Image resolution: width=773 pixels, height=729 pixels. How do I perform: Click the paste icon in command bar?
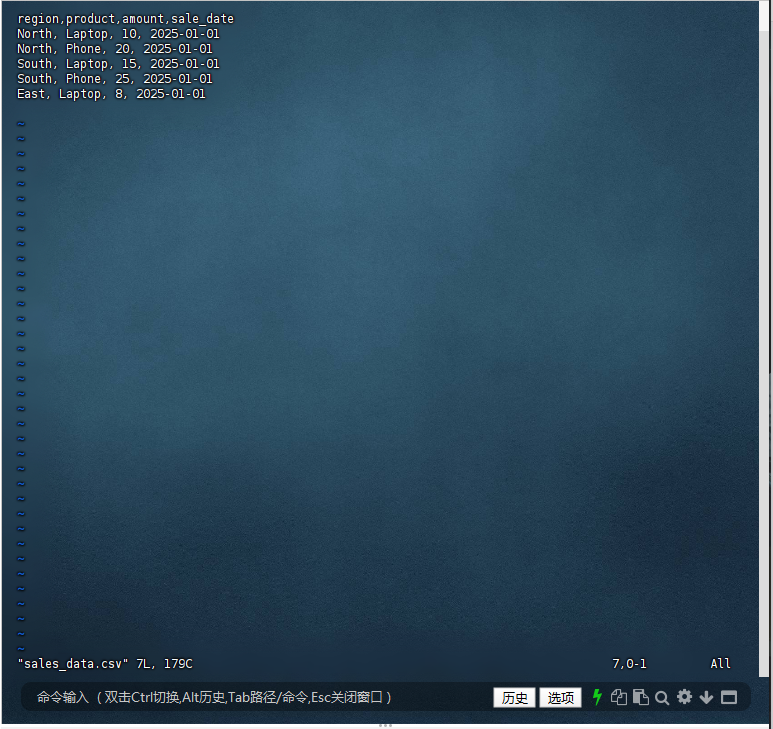[640, 697]
